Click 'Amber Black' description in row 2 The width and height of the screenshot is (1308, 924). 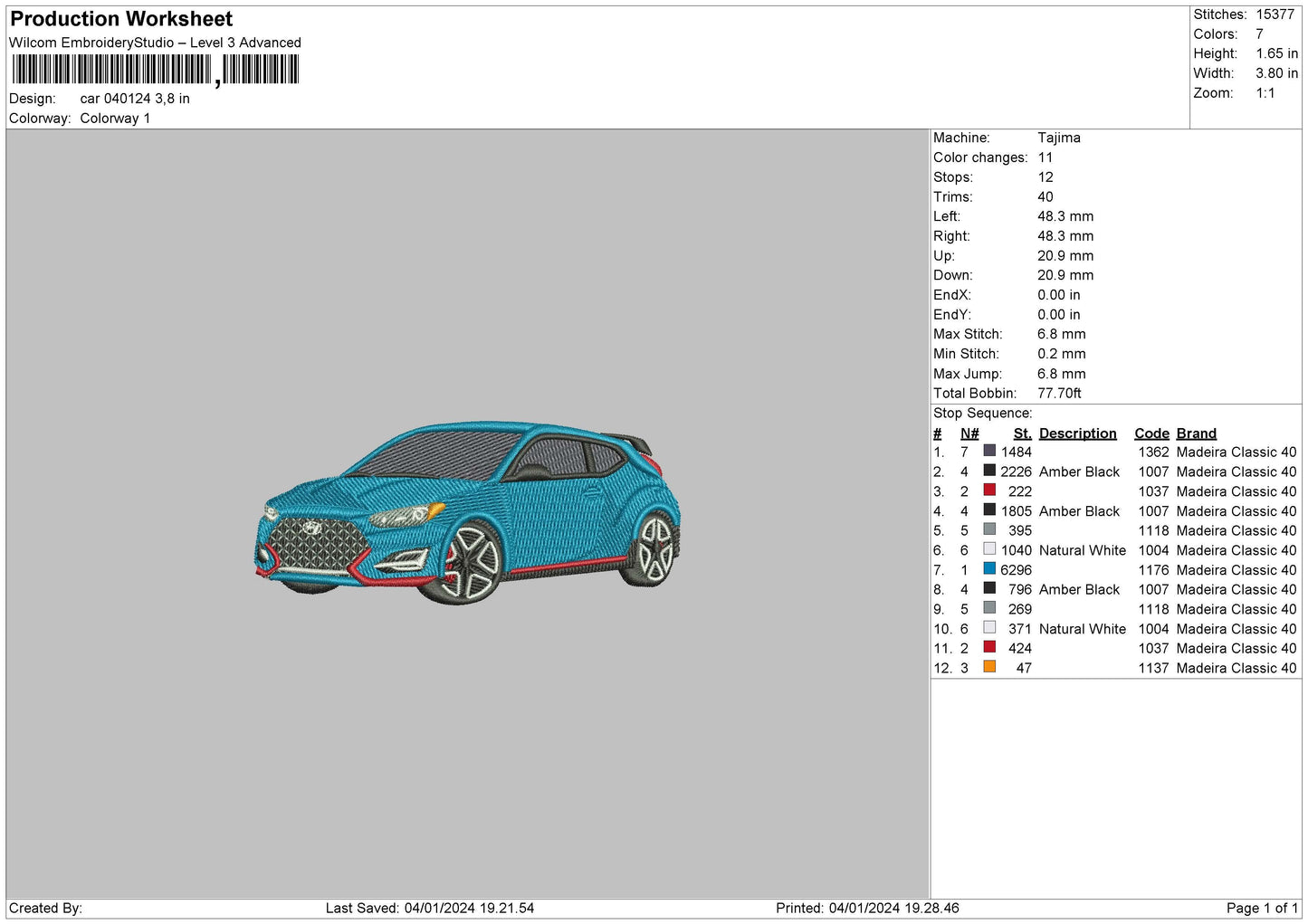pos(1080,472)
